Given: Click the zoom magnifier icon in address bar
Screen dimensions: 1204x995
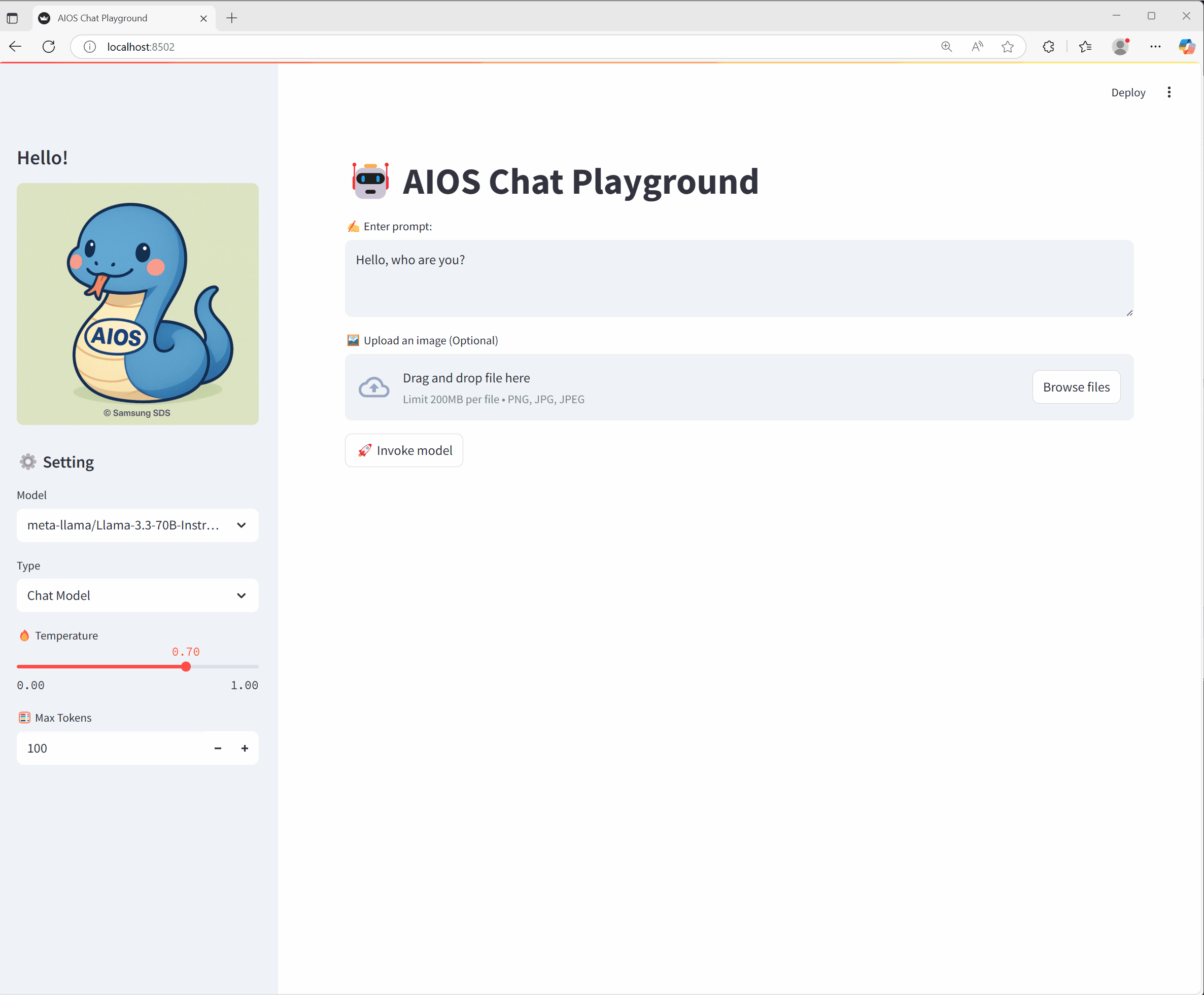Looking at the screenshot, I should pyautogui.click(x=947, y=47).
